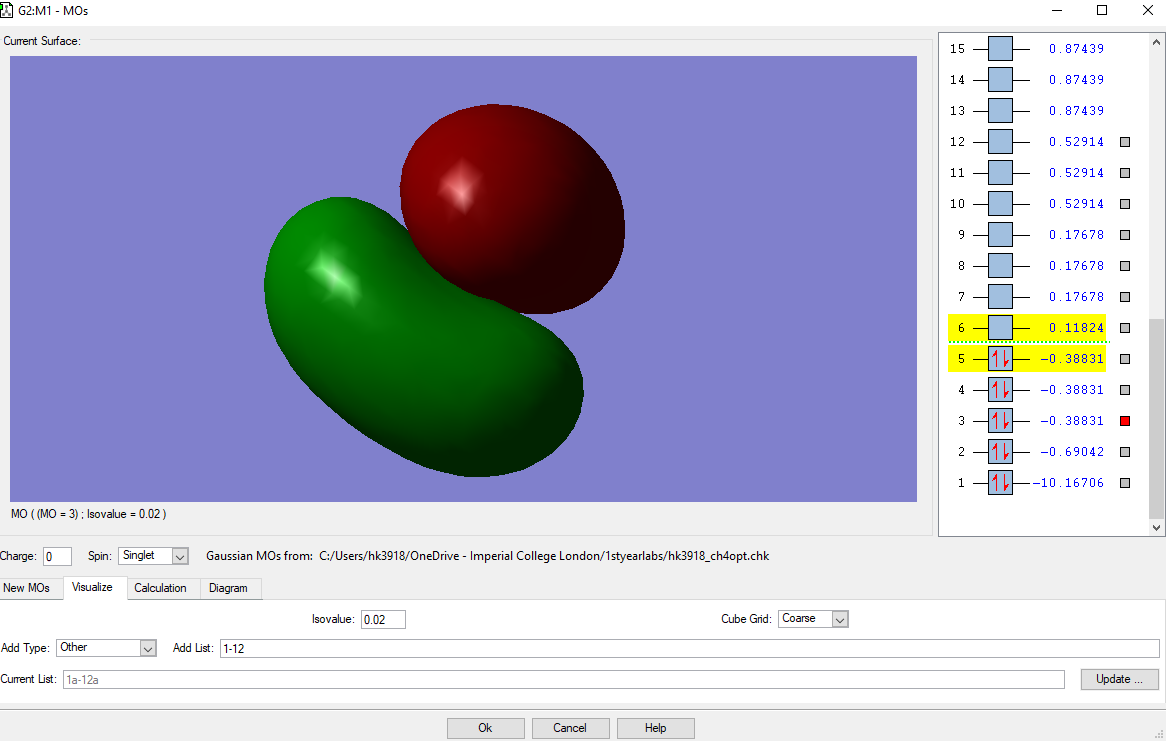The width and height of the screenshot is (1166, 741).
Task: Toggle the red surface marker for MO 3
Action: coord(1125,421)
